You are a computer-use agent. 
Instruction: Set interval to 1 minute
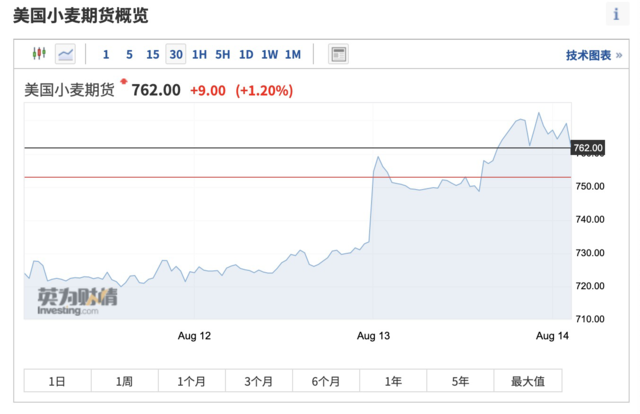pyautogui.click(x=106, y=54)
